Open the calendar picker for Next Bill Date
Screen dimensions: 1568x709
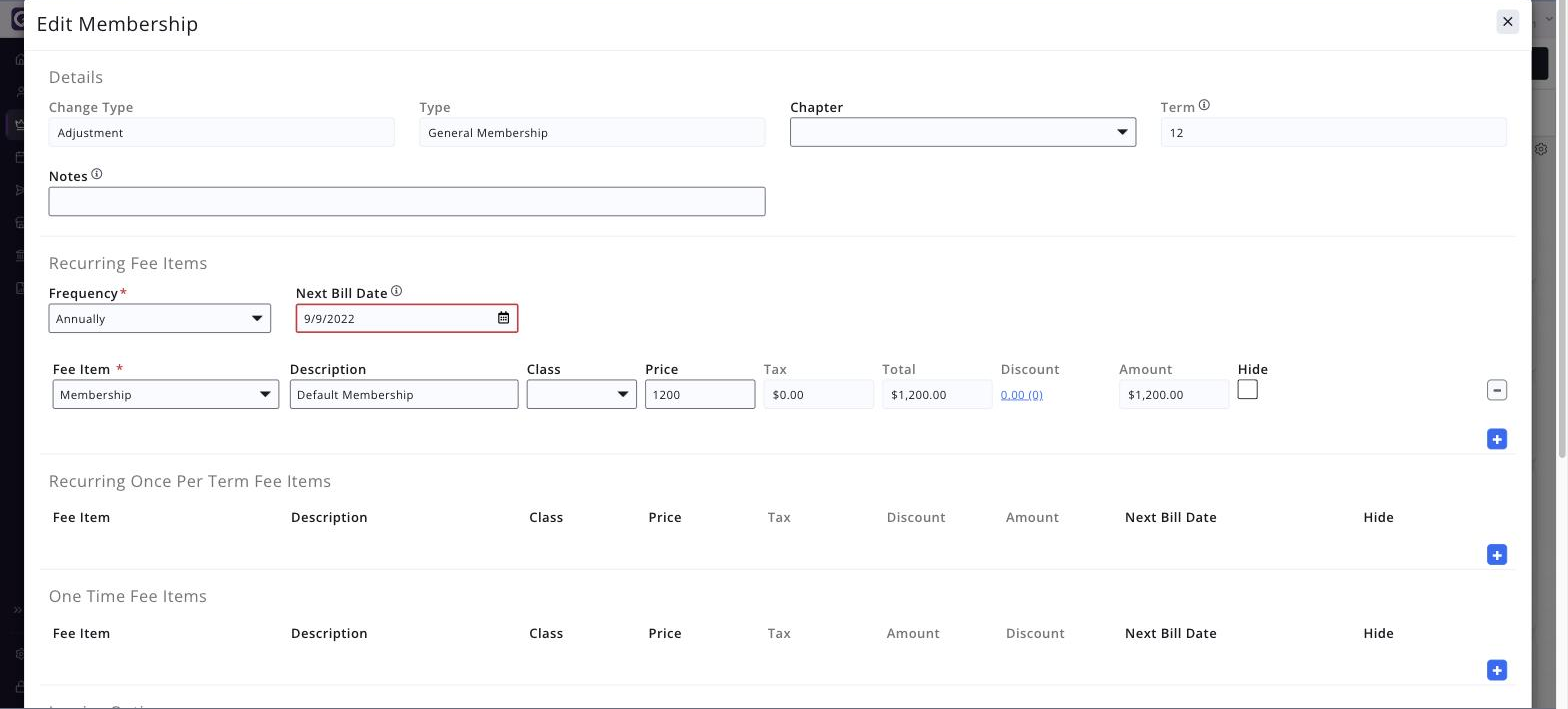[x=503, y=318]
